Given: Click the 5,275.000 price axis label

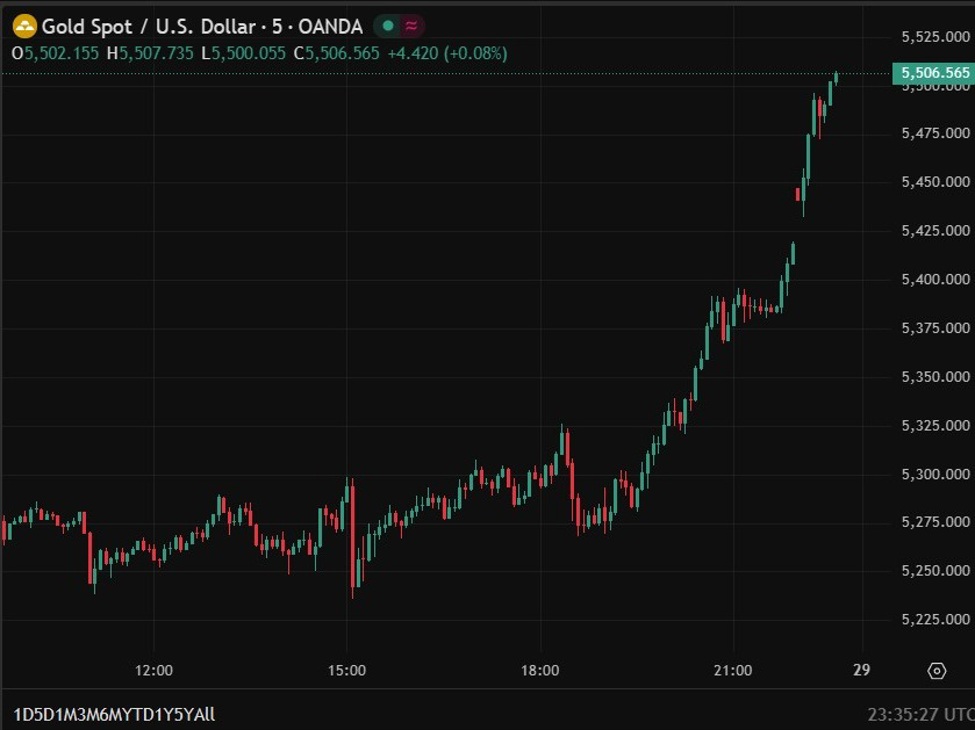Looking at the screenshot, I should click(x=935, y=522).
